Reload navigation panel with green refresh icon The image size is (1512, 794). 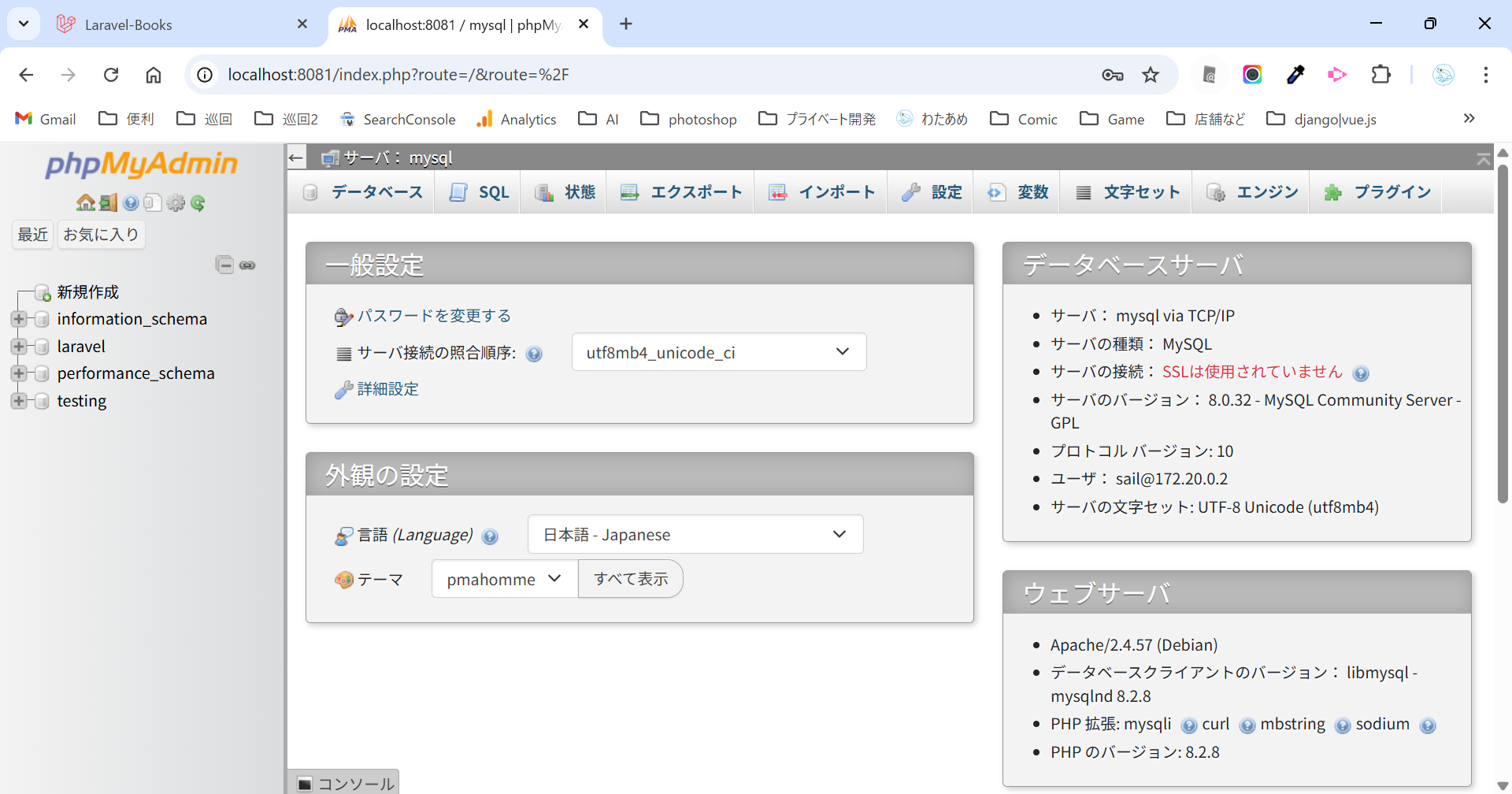pyautogui.click(x=198, y=203)
